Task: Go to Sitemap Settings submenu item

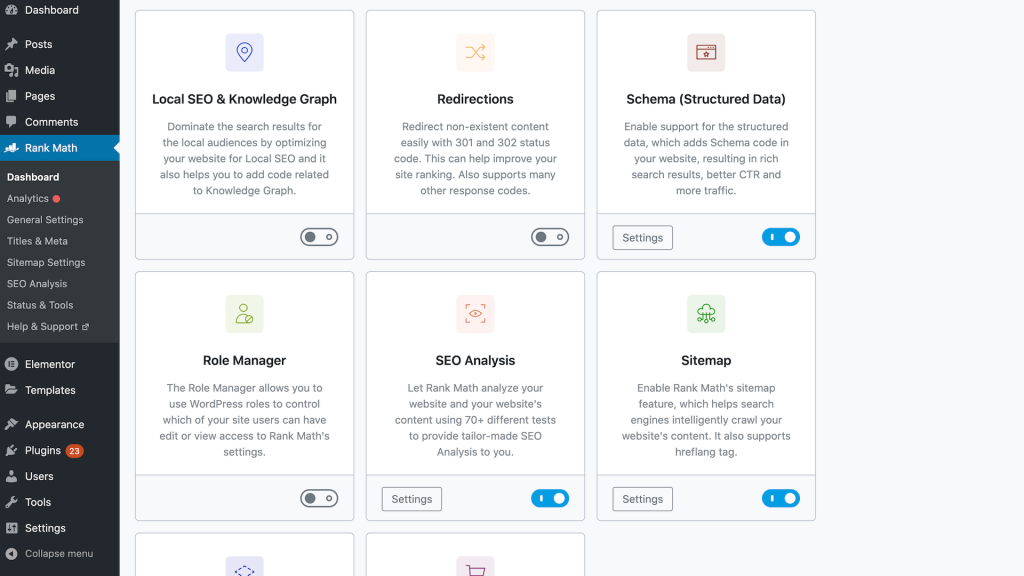Action: coord(46,262)
